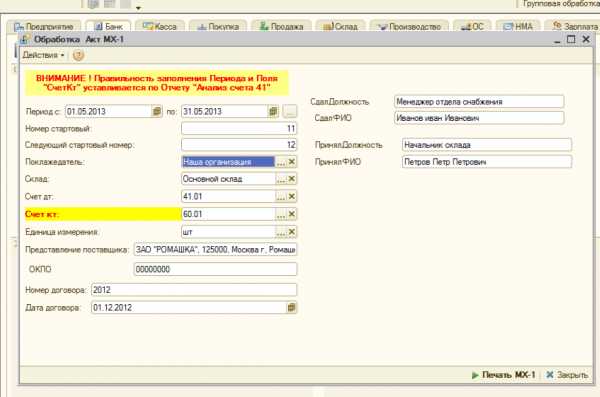Viewport: 600px width, 397px height.
Task: Clear the Поклажедатель field
Action: 292,162
